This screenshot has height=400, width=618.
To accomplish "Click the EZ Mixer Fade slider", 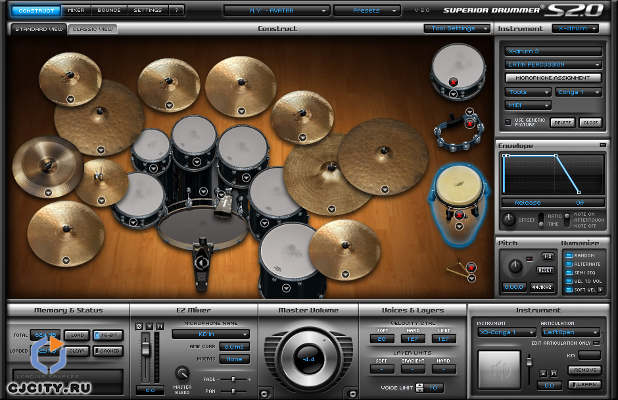I will [x=233, y=379].
